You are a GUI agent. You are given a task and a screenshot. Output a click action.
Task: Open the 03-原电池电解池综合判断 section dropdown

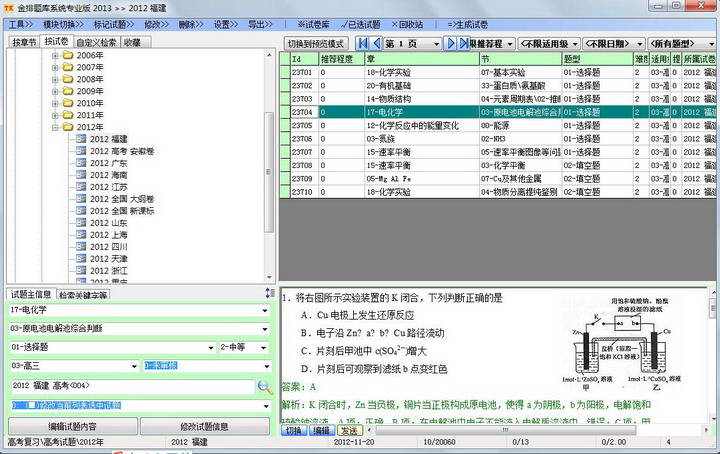coord(265,329)
